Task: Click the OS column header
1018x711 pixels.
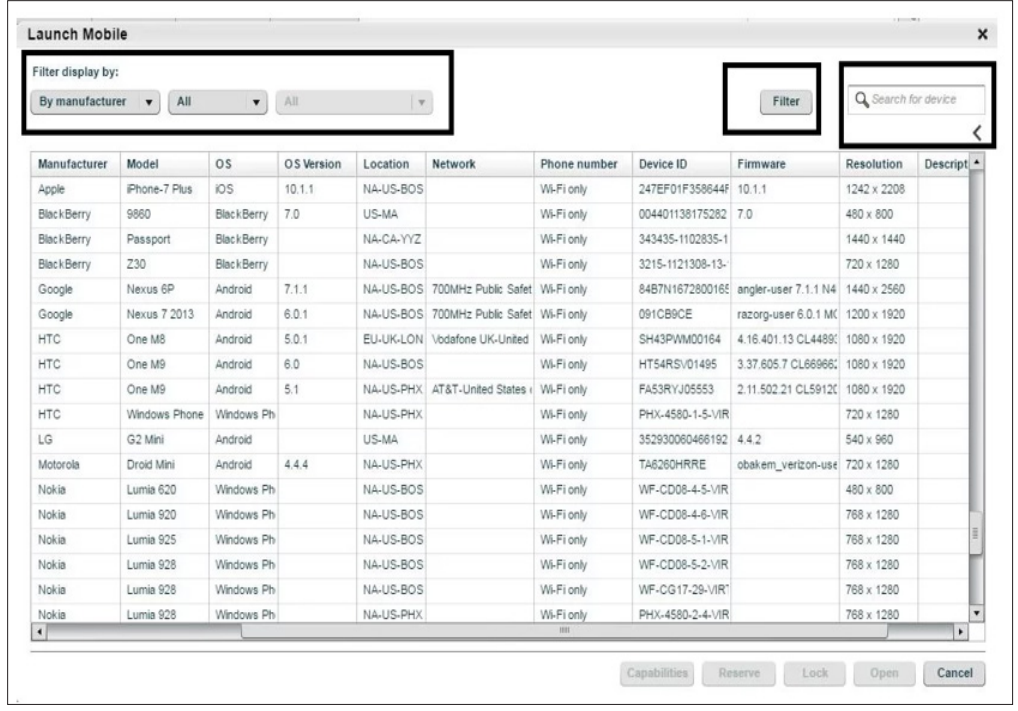Action: click(x=243, y=164)
